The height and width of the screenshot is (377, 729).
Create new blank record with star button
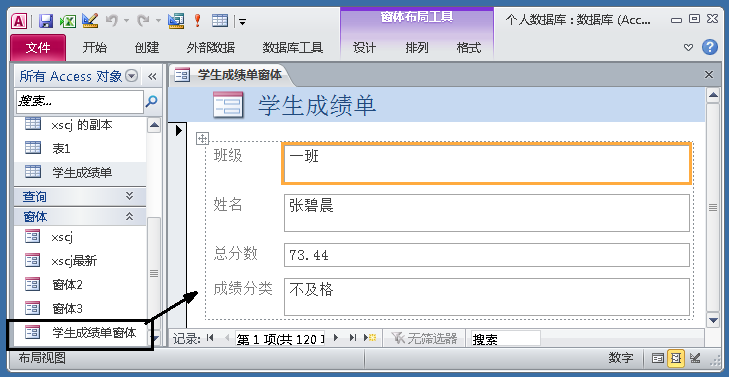pos(370,338)
